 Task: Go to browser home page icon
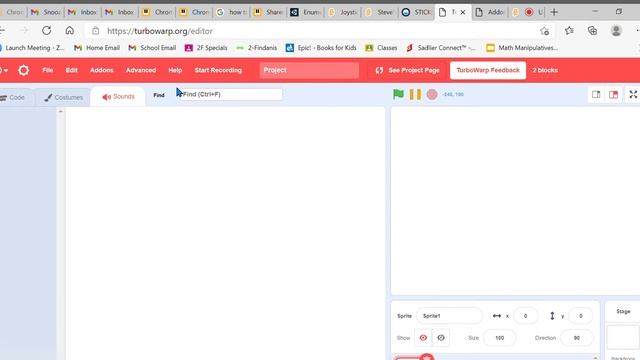click(70, 31)
